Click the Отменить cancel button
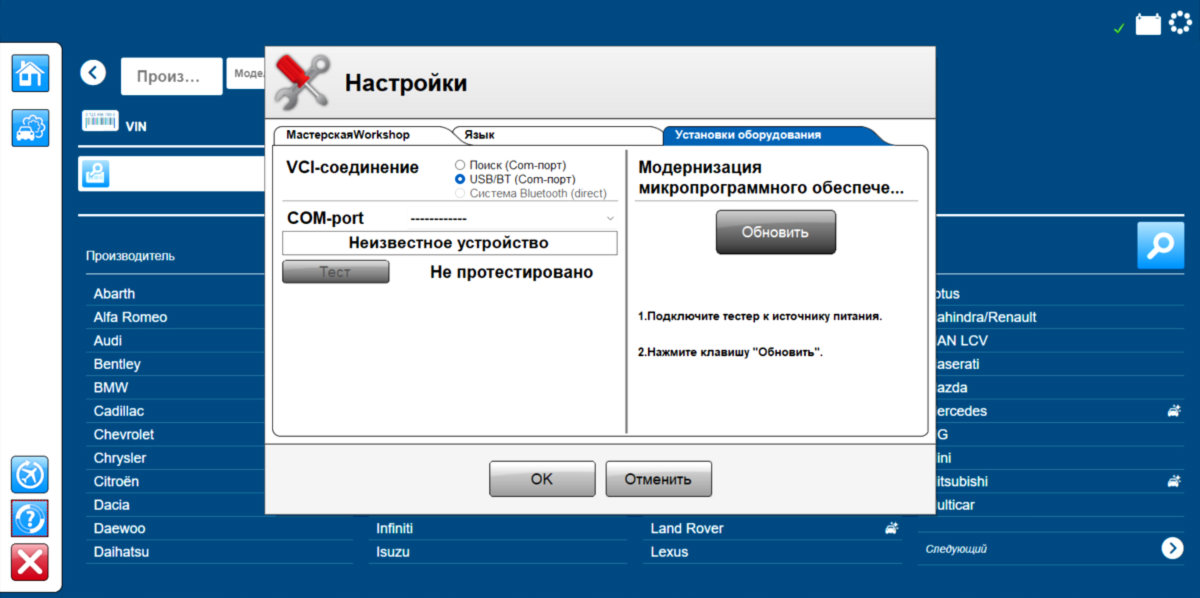Screen dimensions: 1200x598 tap(658, 479)
